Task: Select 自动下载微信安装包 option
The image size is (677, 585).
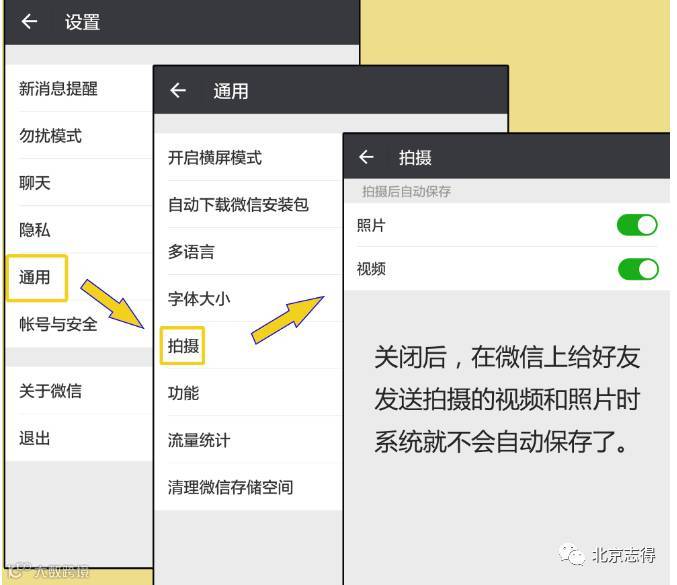Action: (248, 204)
